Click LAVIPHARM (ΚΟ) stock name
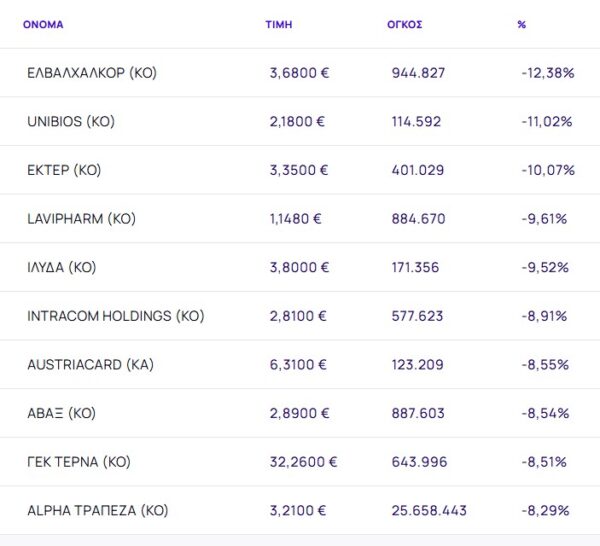 81,219
